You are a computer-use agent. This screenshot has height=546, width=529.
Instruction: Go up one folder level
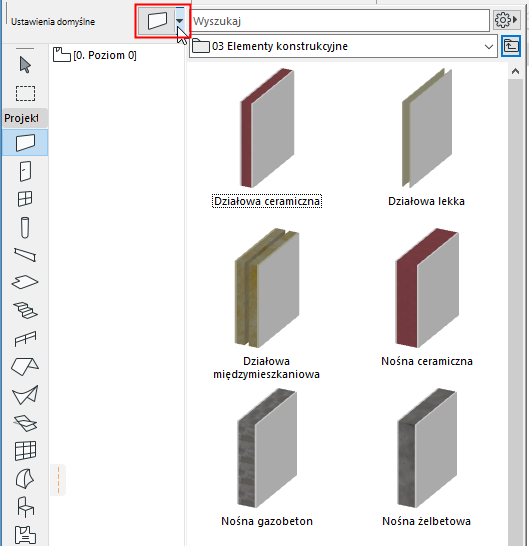tap(511, 46)
